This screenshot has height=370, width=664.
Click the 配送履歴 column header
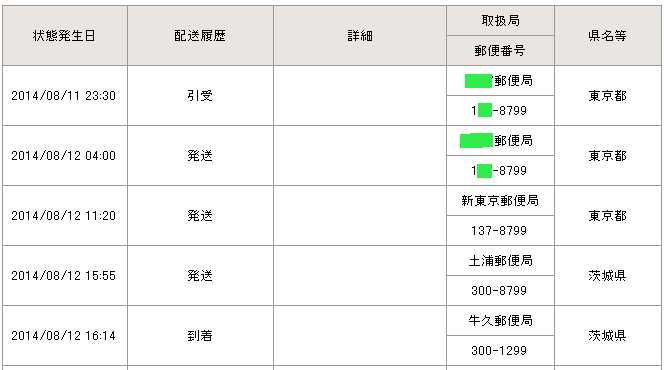coord(200,36)
